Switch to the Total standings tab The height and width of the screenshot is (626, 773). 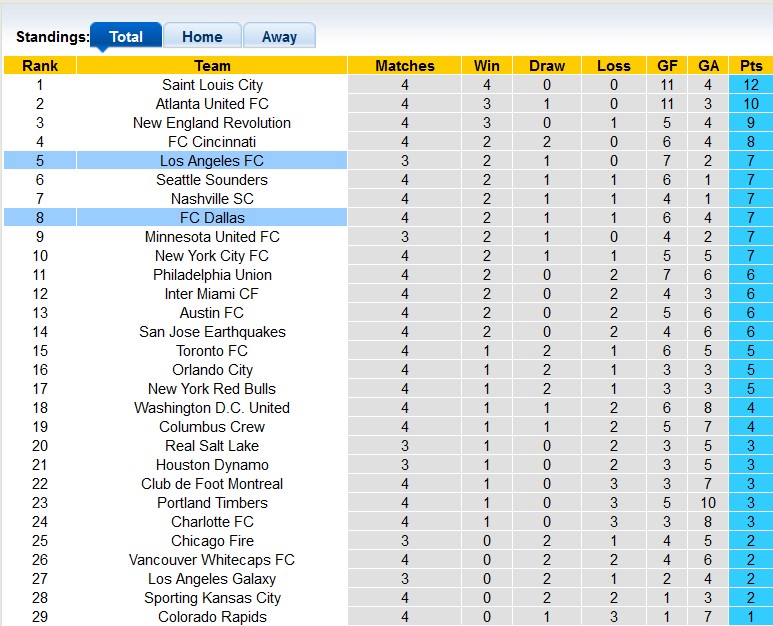126,37
